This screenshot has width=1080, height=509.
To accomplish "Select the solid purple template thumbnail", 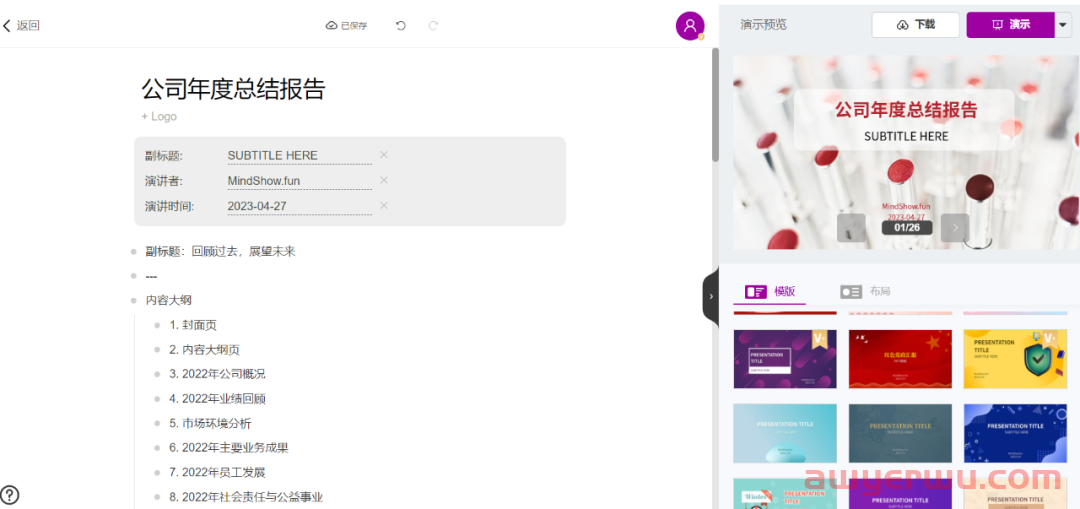I will click(x=900, y=494).
